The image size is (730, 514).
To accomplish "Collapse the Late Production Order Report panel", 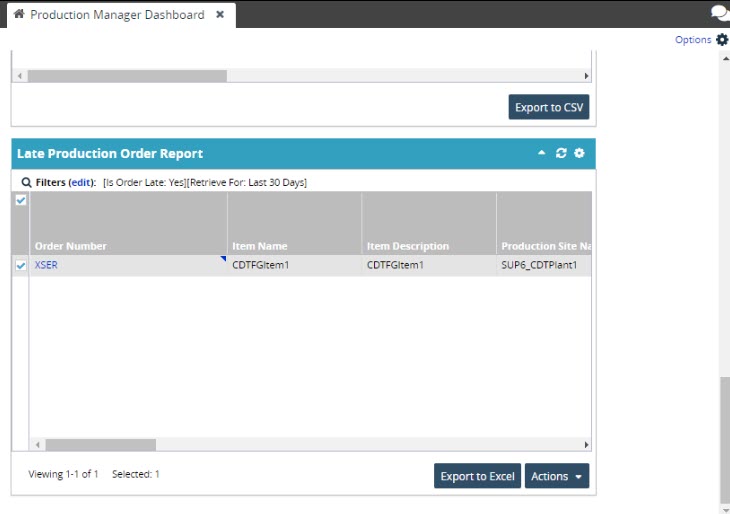I will click(542, 154).
